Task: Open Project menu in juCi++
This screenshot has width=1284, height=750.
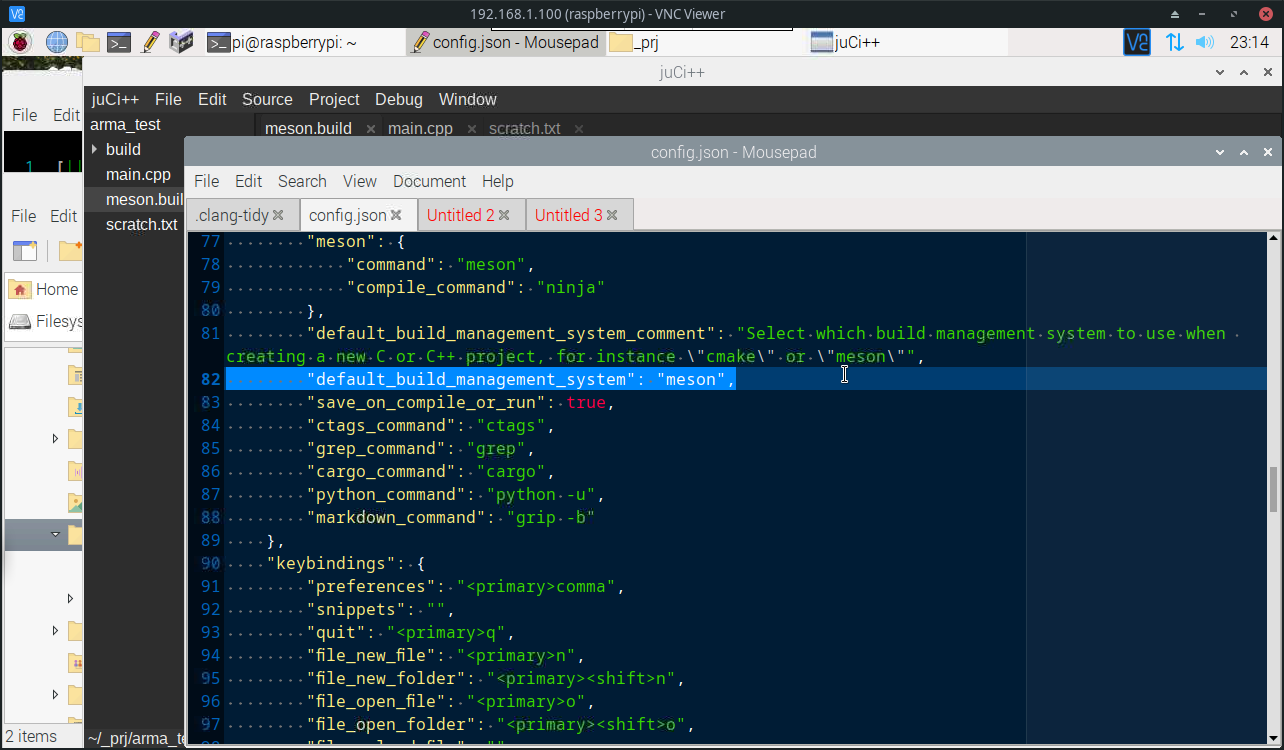Action: [334, 99]
